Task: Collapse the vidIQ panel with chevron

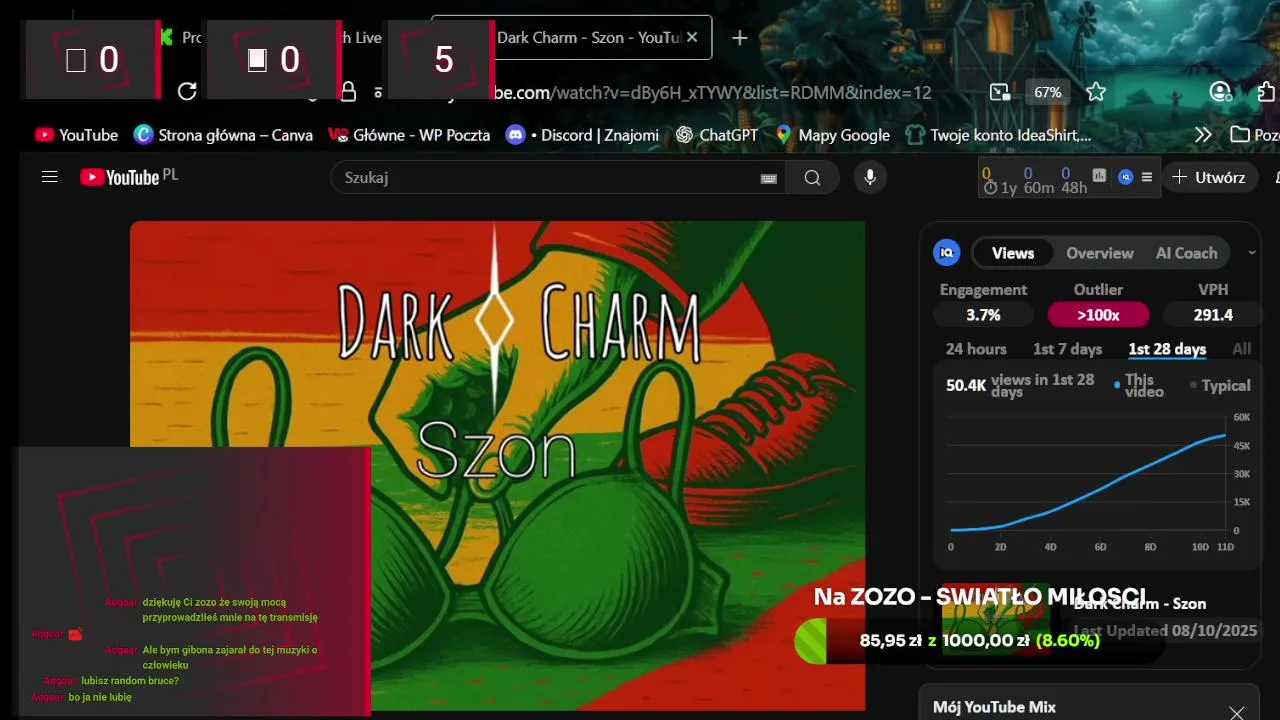Action: point(1251,253)
